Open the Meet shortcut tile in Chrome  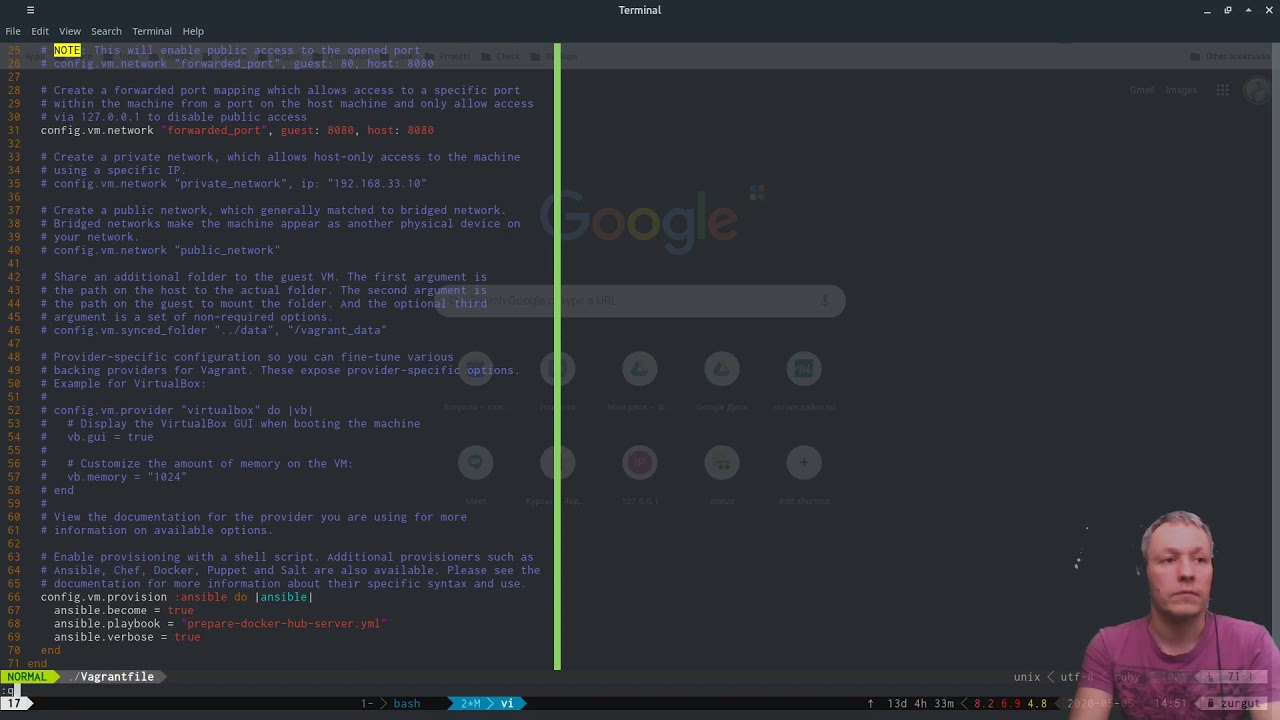(476, 473)
